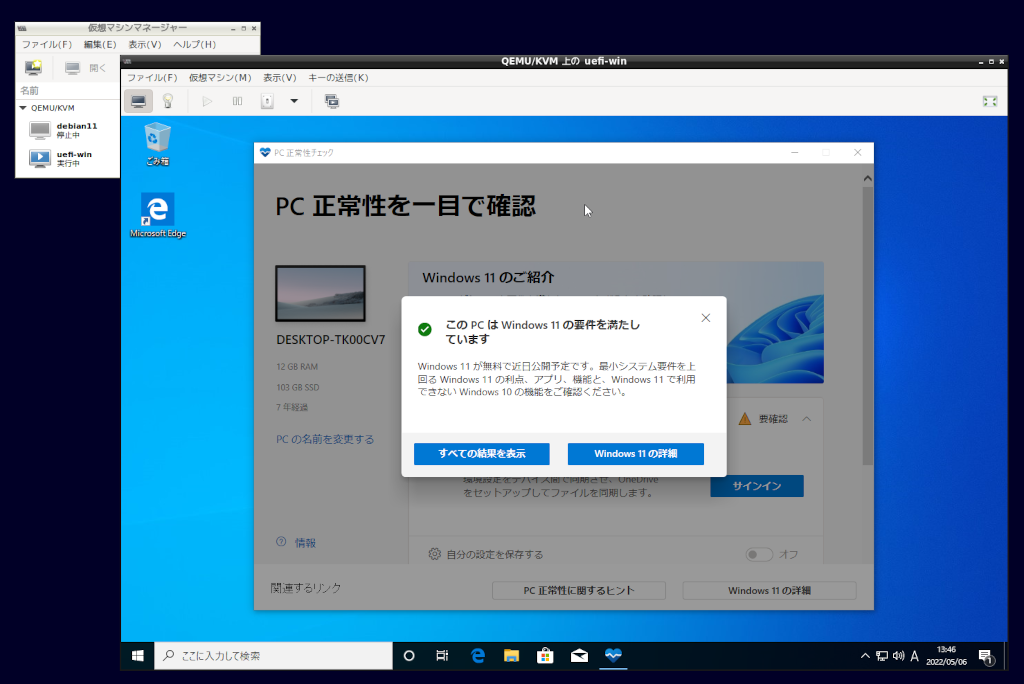Collapse the QEMU/KVM connection tree
1024x684 pixels.
24,108
